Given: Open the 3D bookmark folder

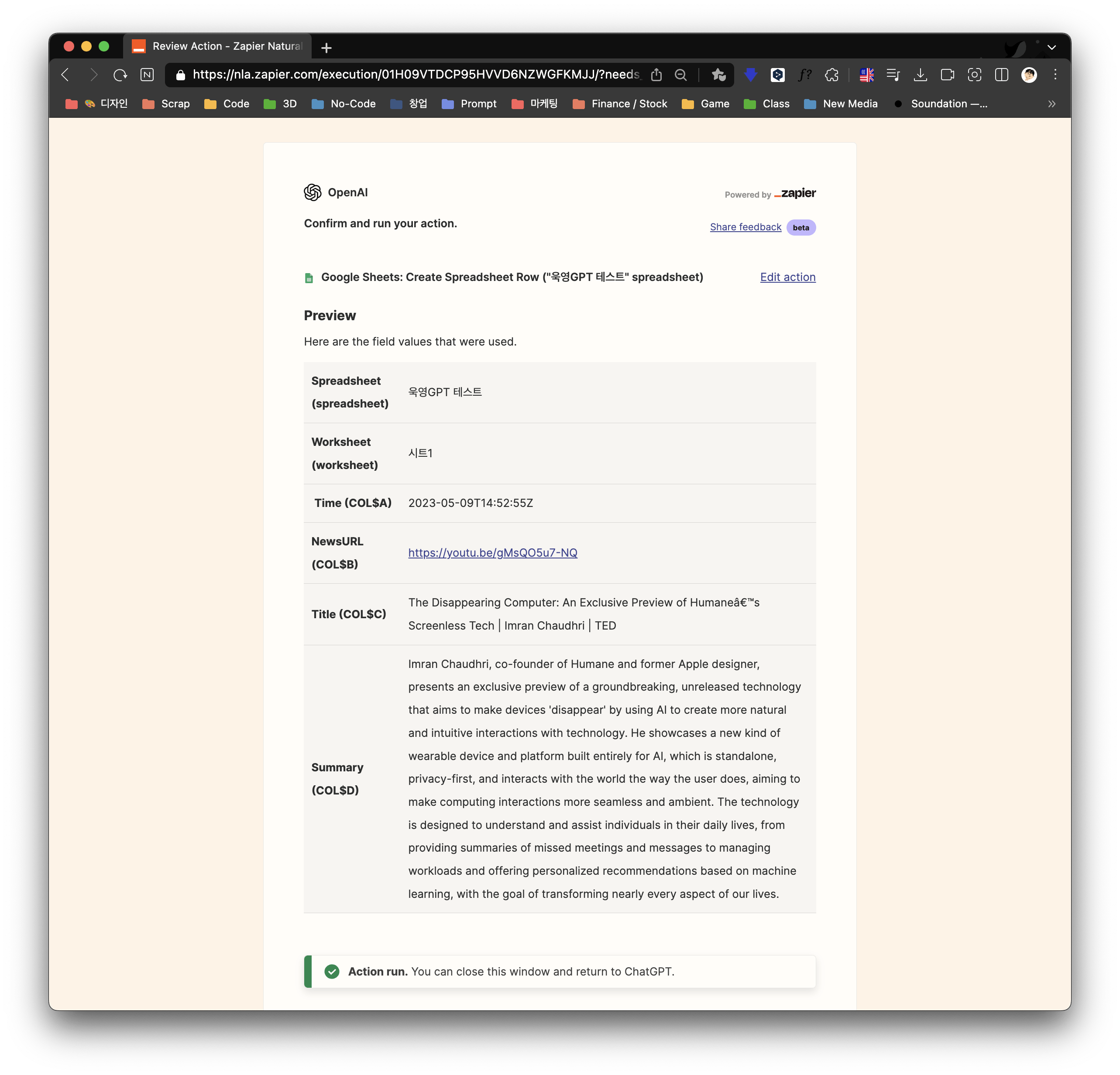Looking at the screenshot, I should pyautogui.click(x=280, y=104).
